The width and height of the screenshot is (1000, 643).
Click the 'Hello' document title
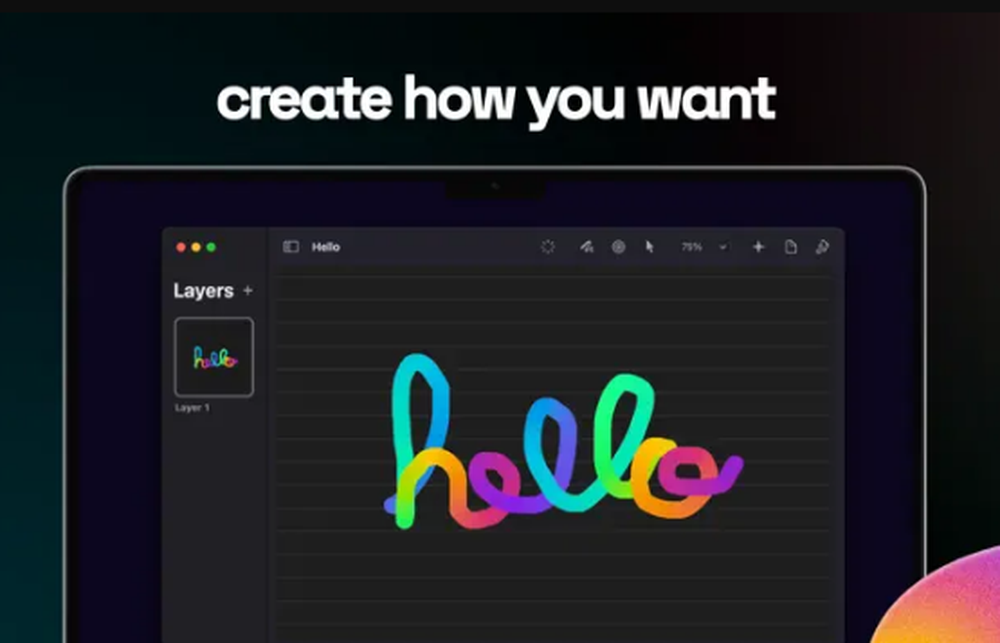coord(326,247)
